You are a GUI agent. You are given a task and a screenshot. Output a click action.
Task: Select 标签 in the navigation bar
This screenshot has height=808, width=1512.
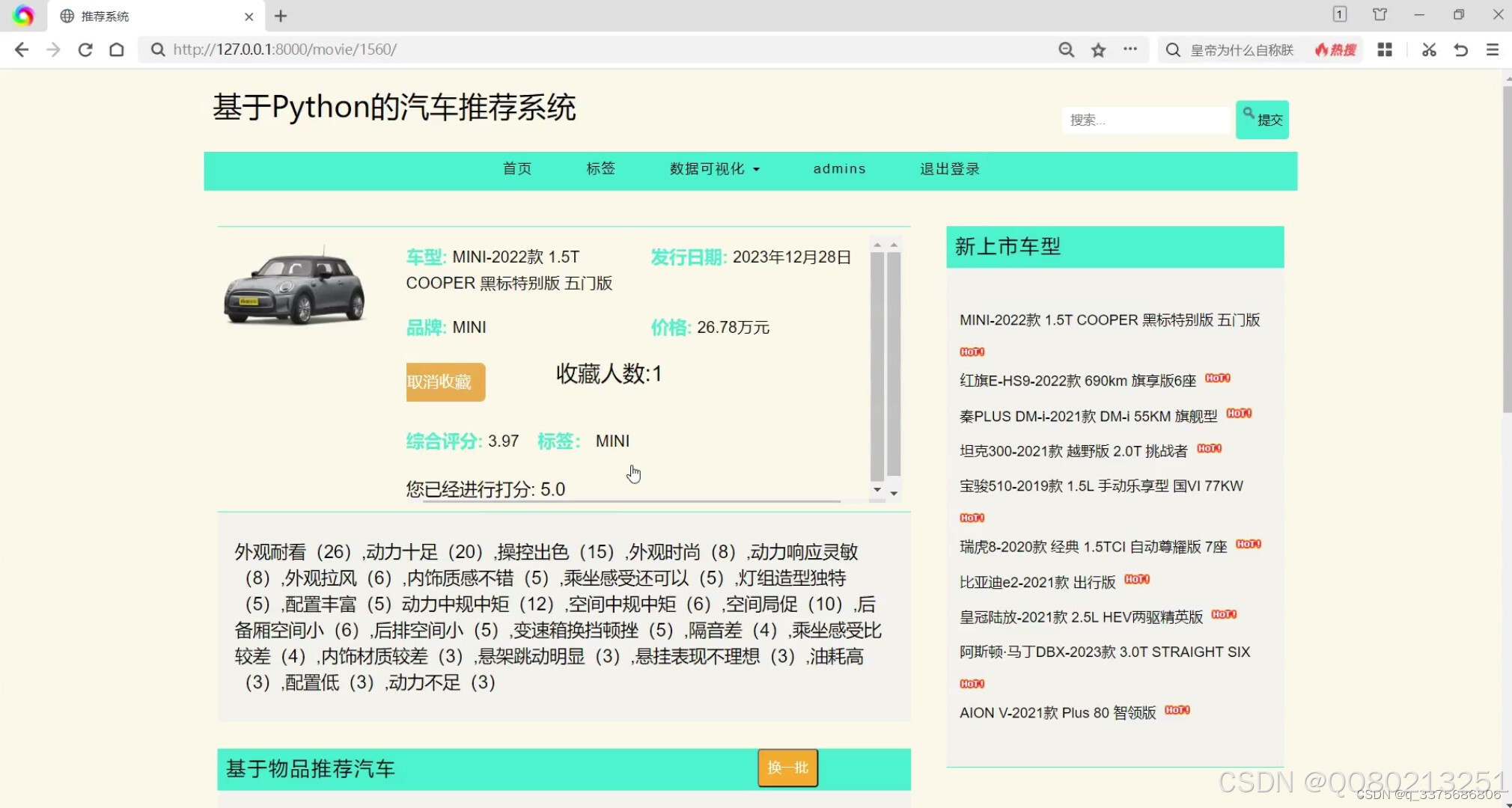[600, 168]
